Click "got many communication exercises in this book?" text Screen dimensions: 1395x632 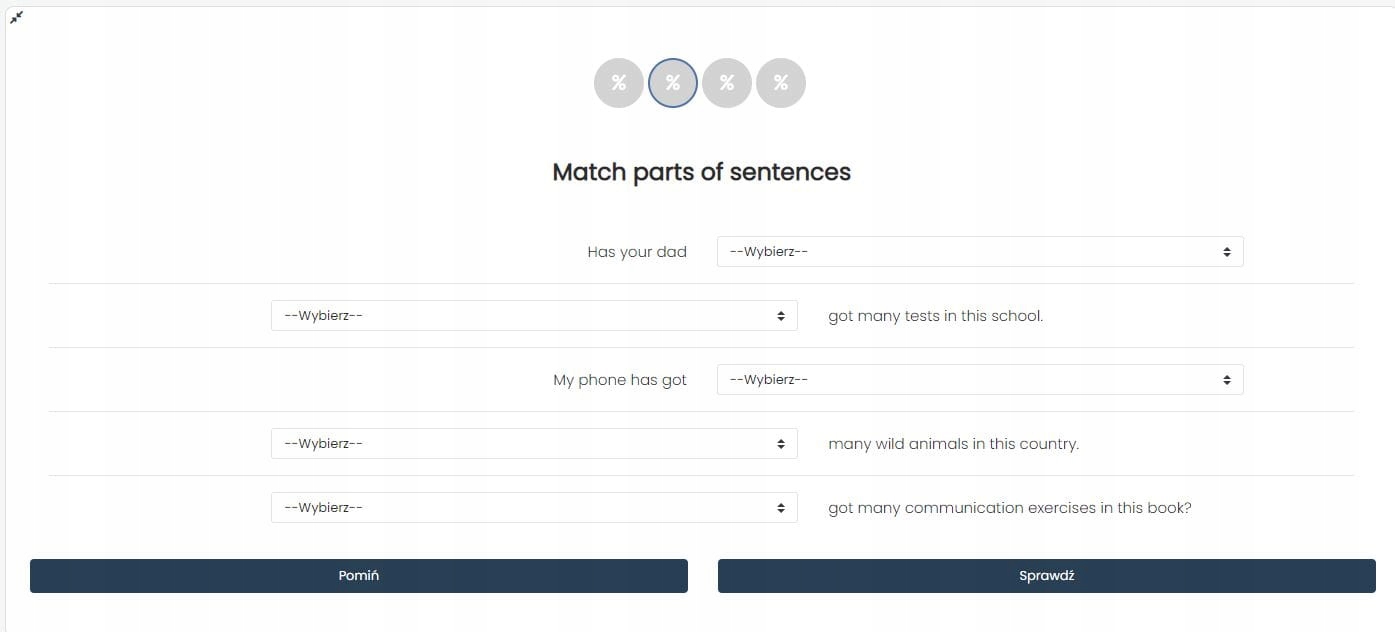coord(1009,508)
